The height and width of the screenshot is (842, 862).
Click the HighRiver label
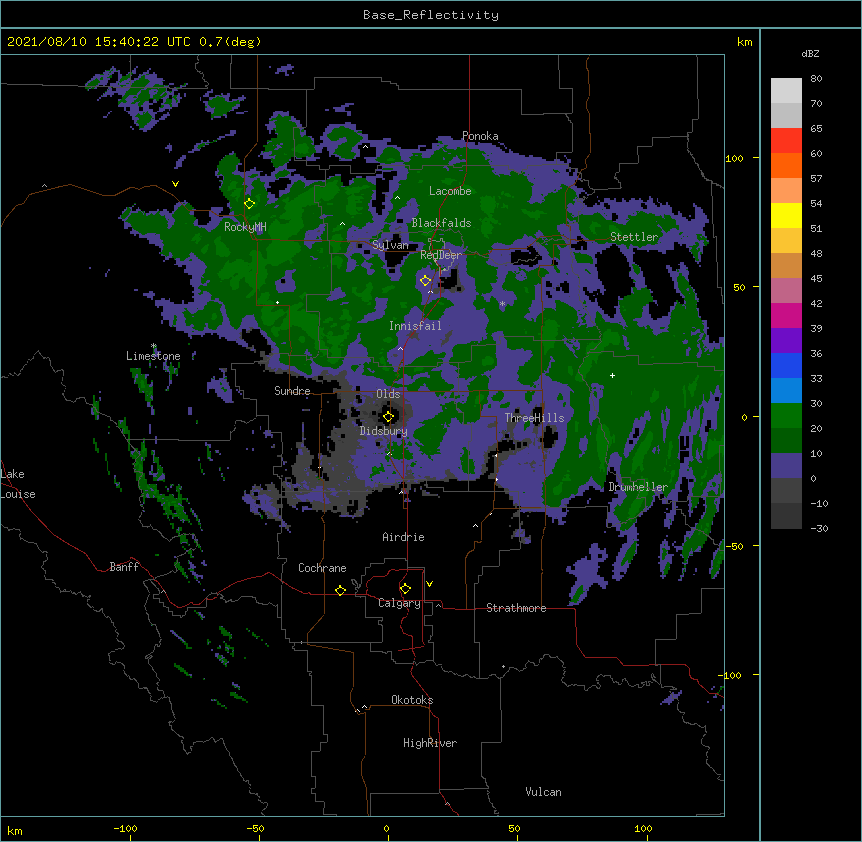[x=430, y=743]
